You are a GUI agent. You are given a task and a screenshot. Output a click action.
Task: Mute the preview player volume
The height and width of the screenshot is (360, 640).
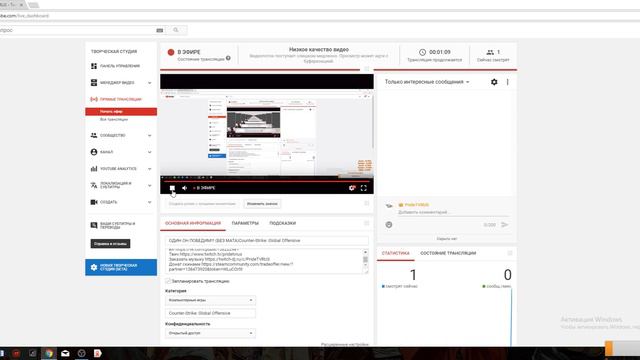click(x=184, y=188)
